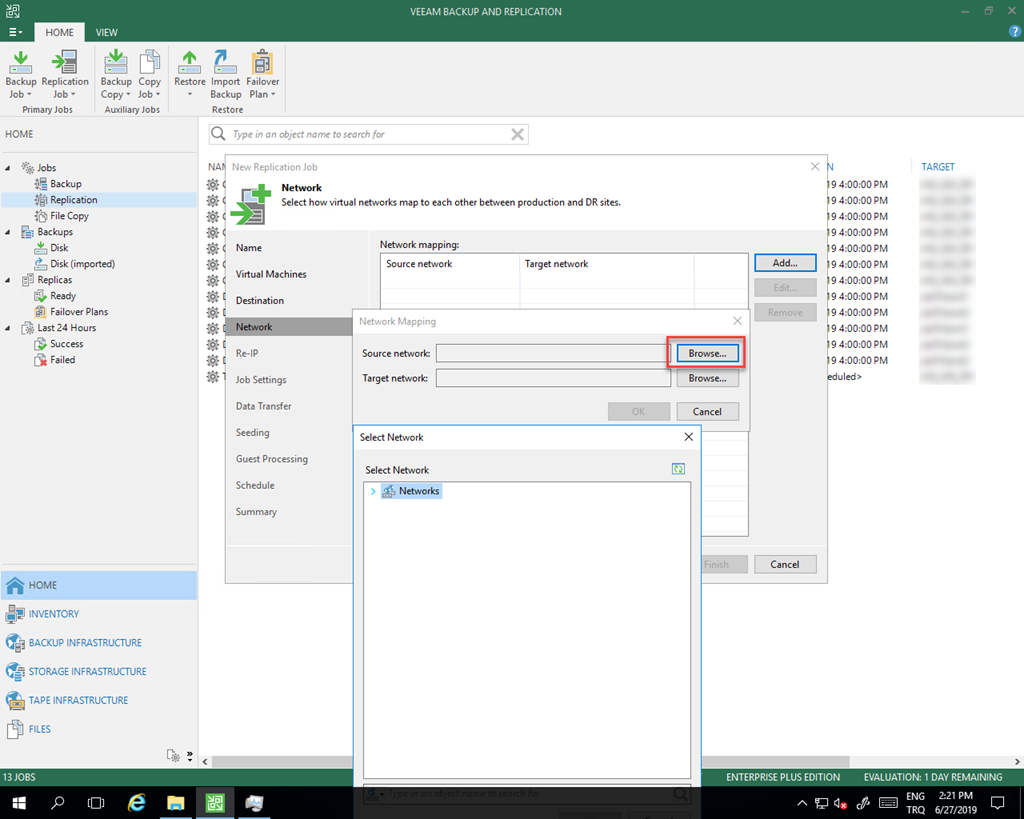Collapse the Backups tree node
Screen dimensions: 1024x819
(x=8, y=232)
